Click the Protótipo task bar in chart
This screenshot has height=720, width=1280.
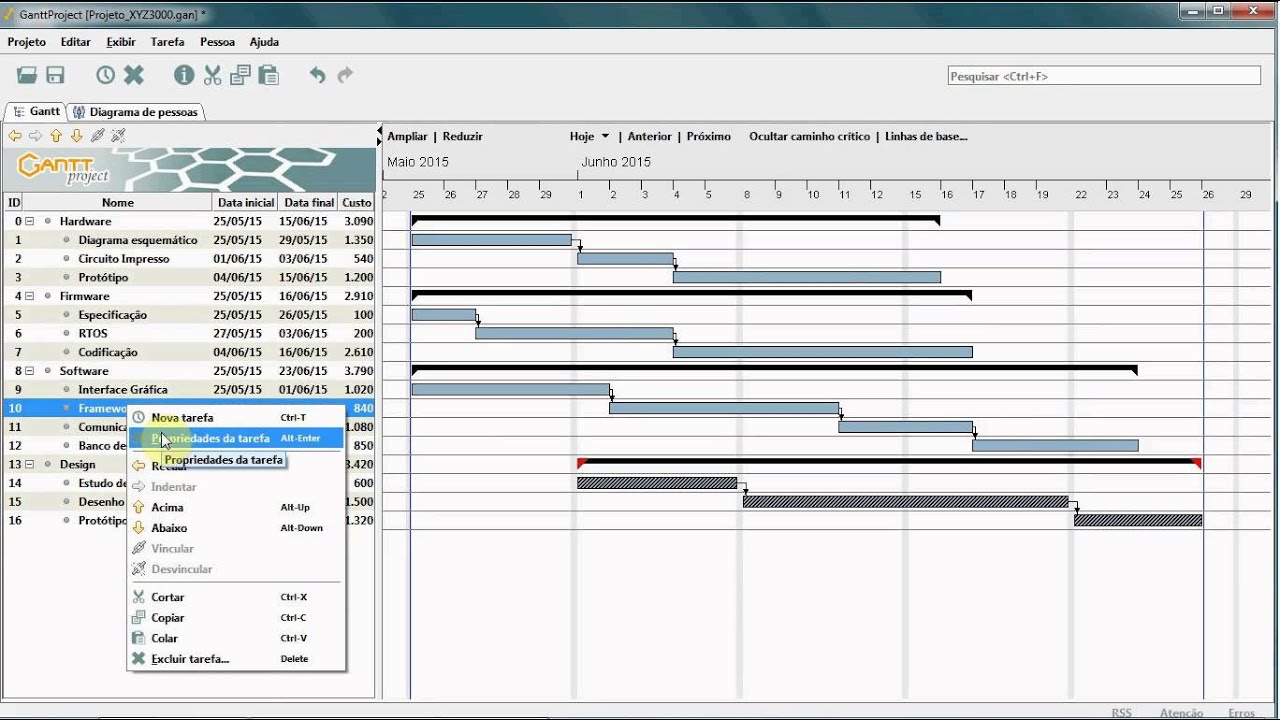(807, 277)
